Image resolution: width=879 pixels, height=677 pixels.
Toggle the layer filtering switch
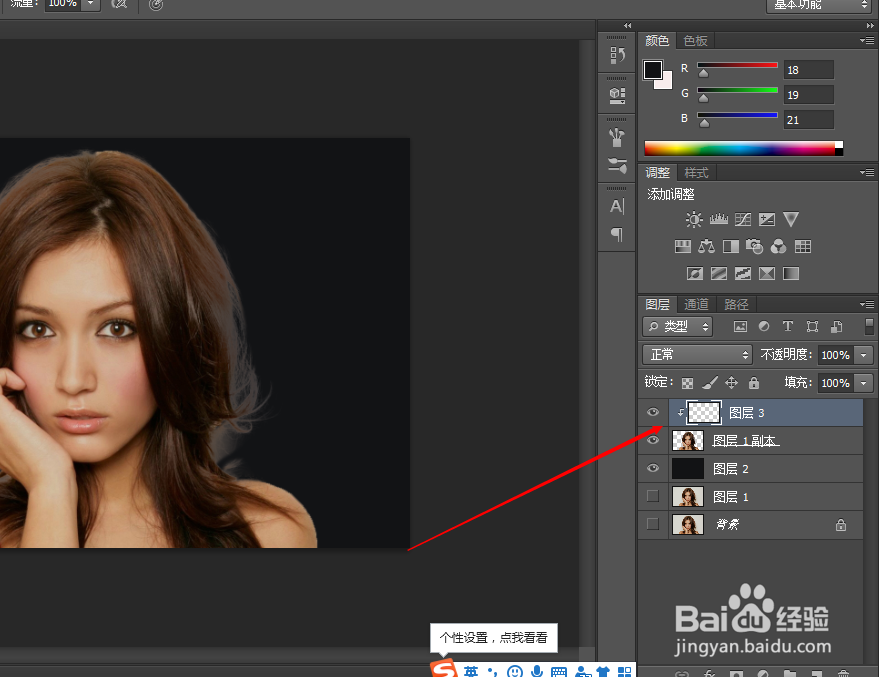[869, 326]
